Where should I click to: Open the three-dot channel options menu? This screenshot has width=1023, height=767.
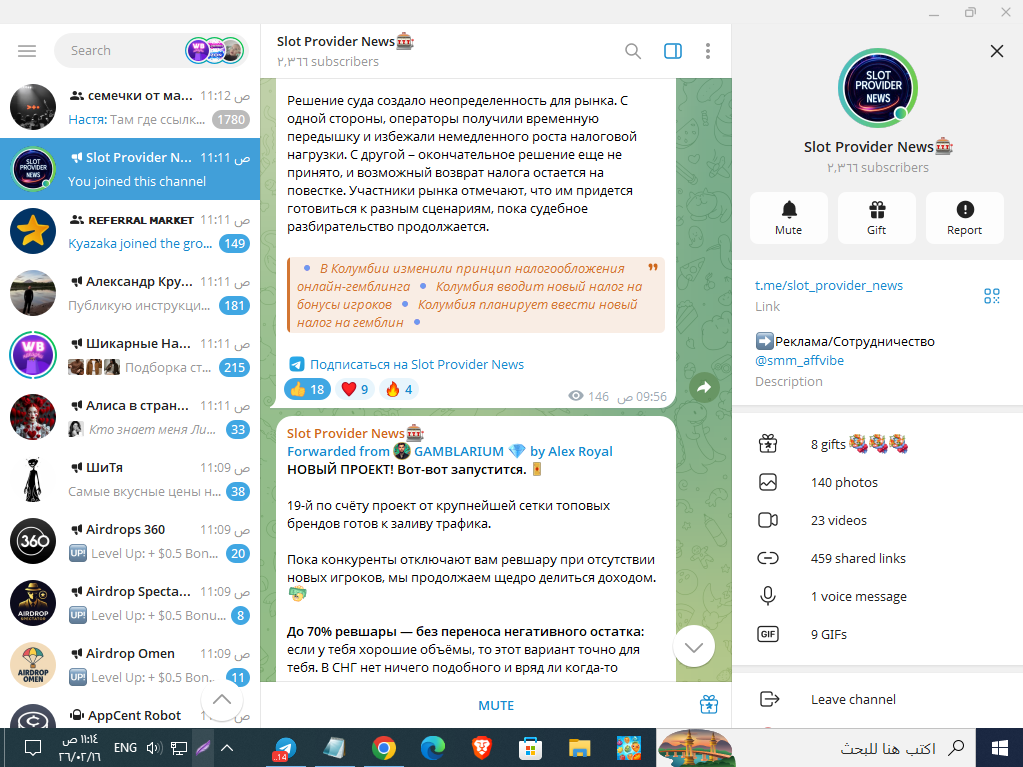point(708,51)
